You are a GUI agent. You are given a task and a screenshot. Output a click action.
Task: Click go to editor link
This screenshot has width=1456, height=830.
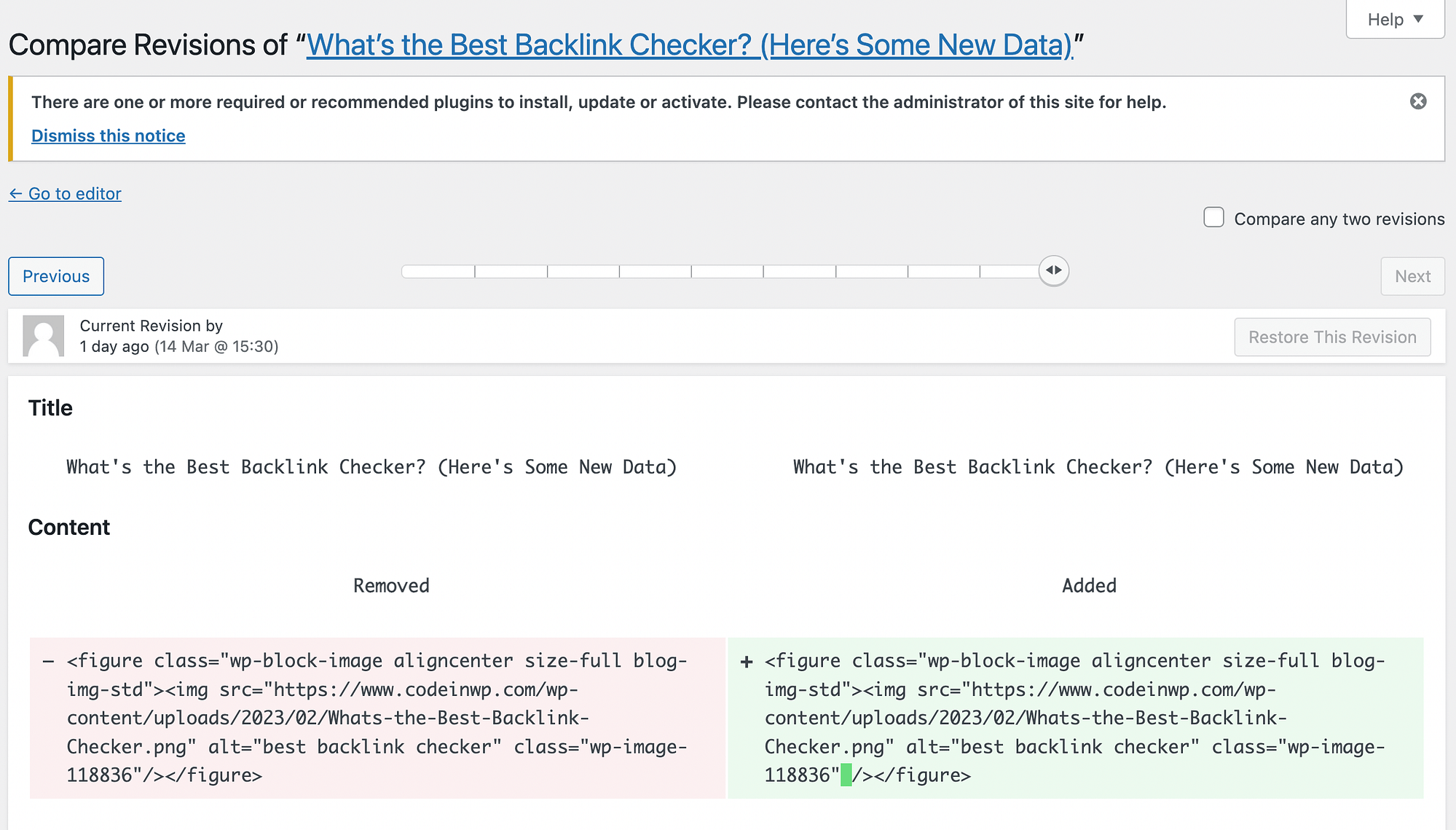click(65, 193)
